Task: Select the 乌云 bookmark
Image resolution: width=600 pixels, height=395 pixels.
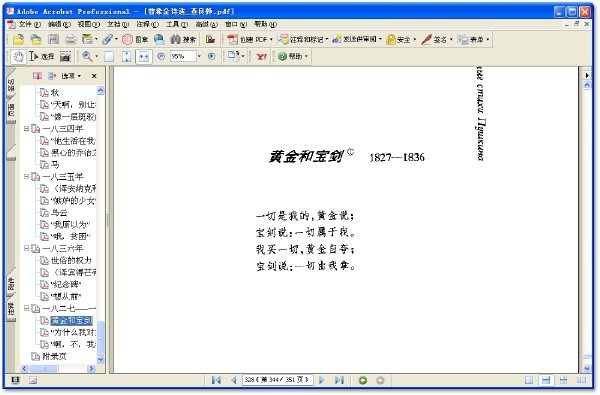Action: pyautogui.click(x=59, y=212)
